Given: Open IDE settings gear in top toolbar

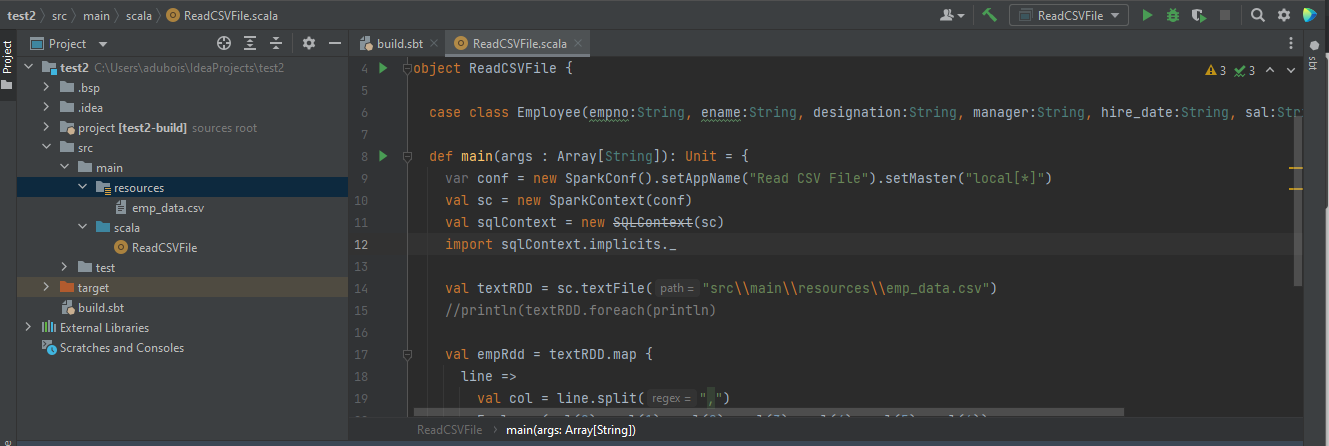Looking at the screenshot, I should [x=1283, y=15].
